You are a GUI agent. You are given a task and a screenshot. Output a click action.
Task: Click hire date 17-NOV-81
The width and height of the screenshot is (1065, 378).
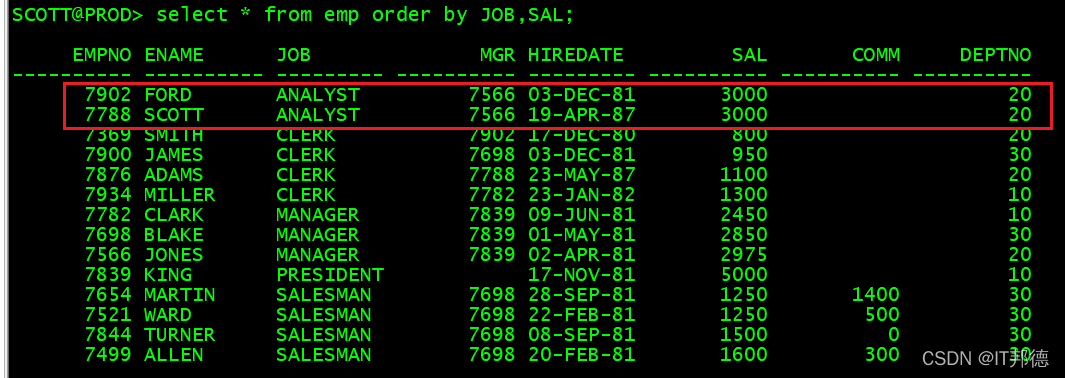[x=581, y=275]
